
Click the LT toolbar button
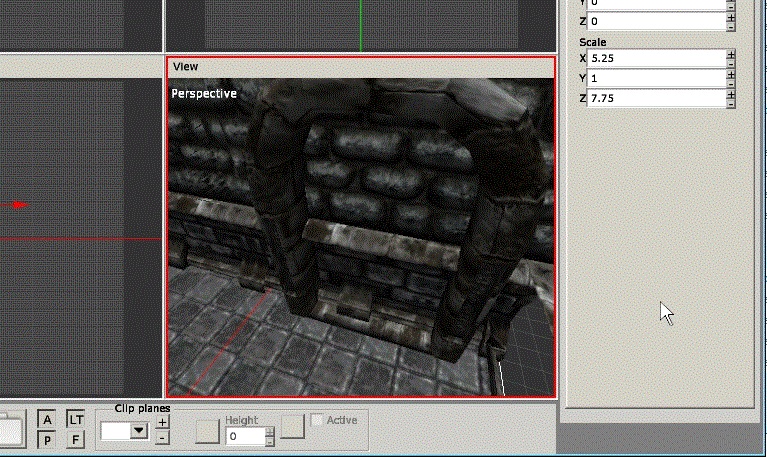point(76,420)
